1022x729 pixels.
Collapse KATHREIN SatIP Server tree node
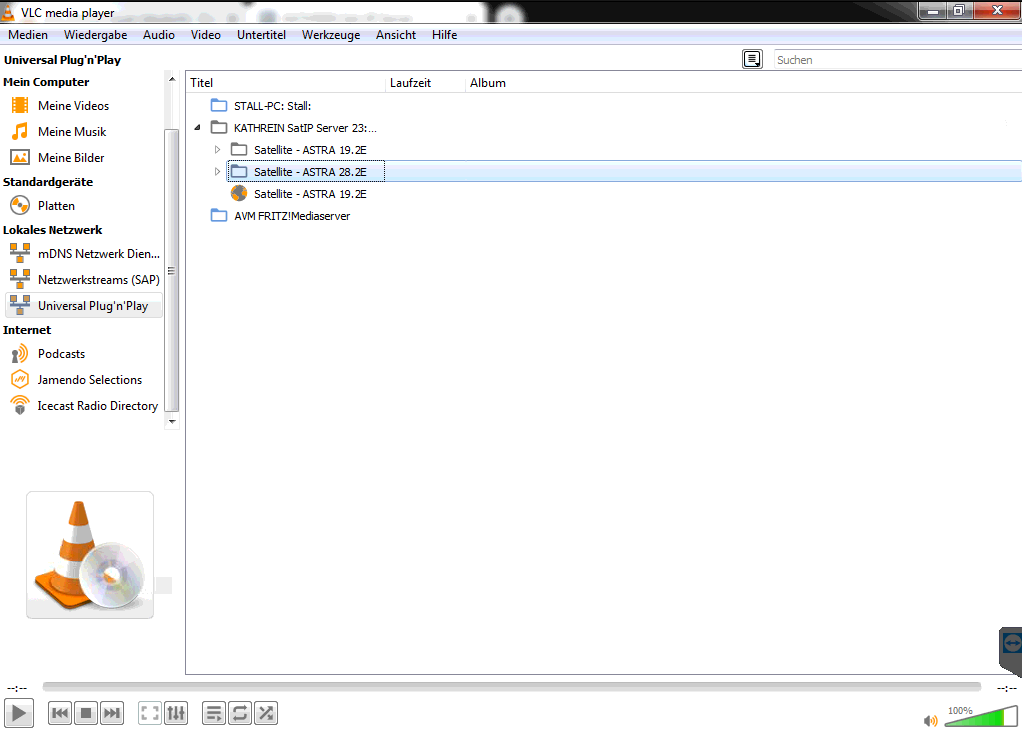click(197, 128)
